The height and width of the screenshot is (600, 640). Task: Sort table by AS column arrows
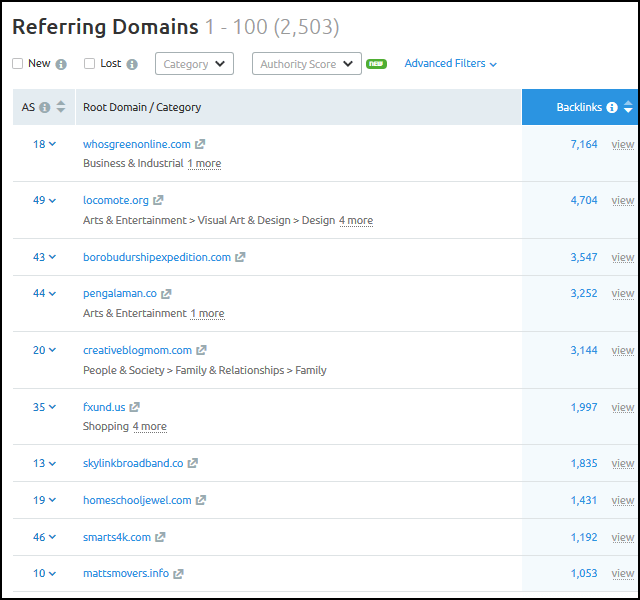coord(60,107)
